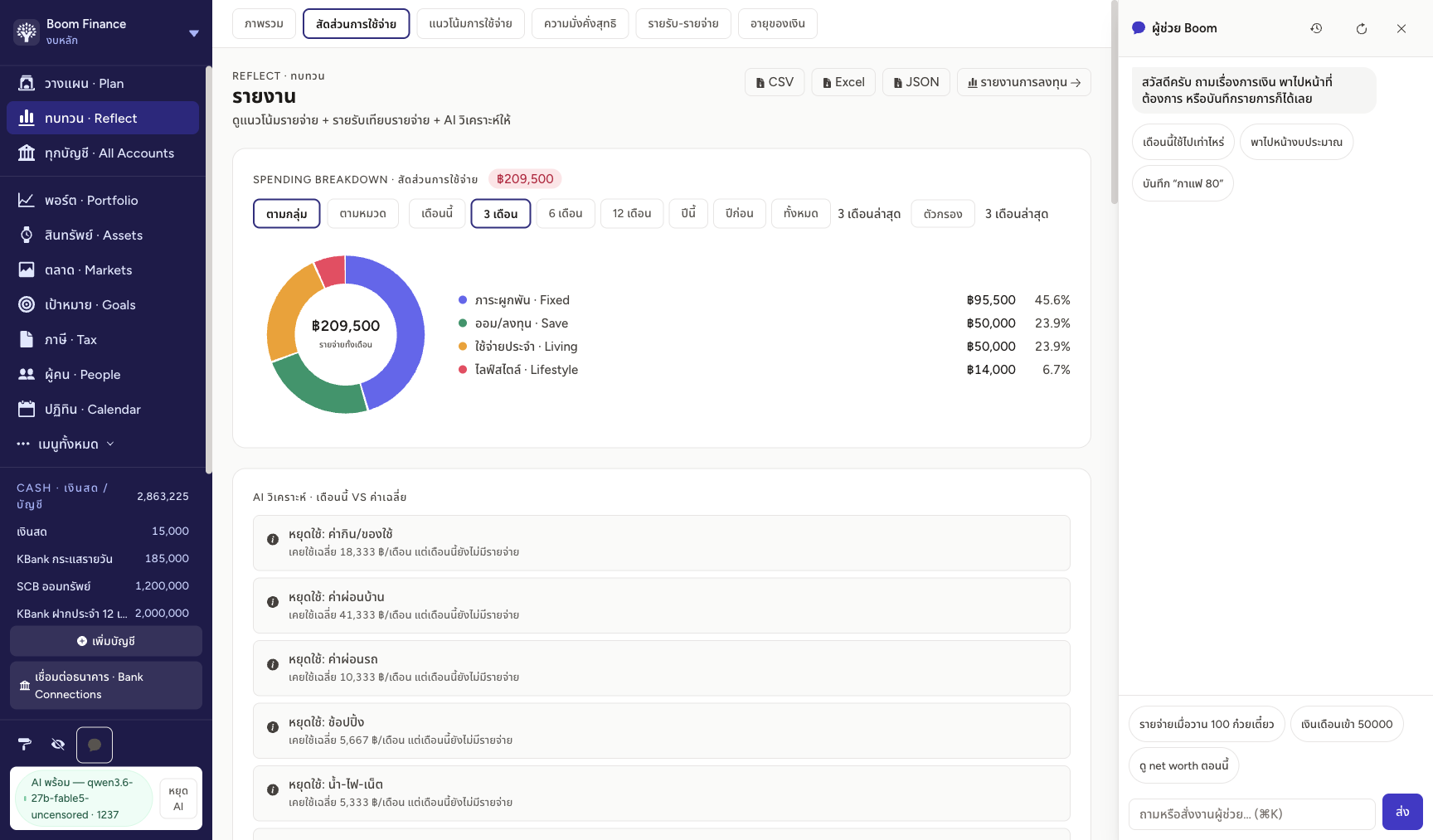Viewport: 1433px width, 840px height.
Task: Click the SCB ออมทรัพย์ account row
Action: (x=103, y=586)
